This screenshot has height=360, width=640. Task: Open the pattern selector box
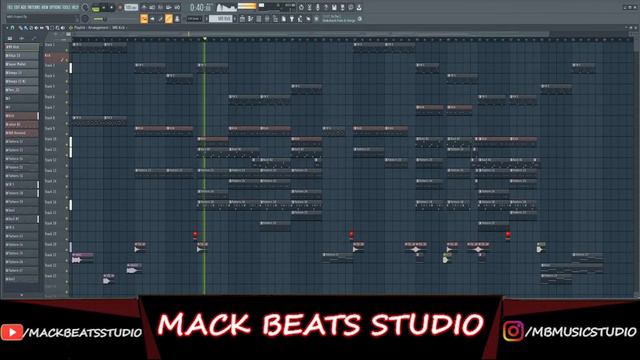221,18
